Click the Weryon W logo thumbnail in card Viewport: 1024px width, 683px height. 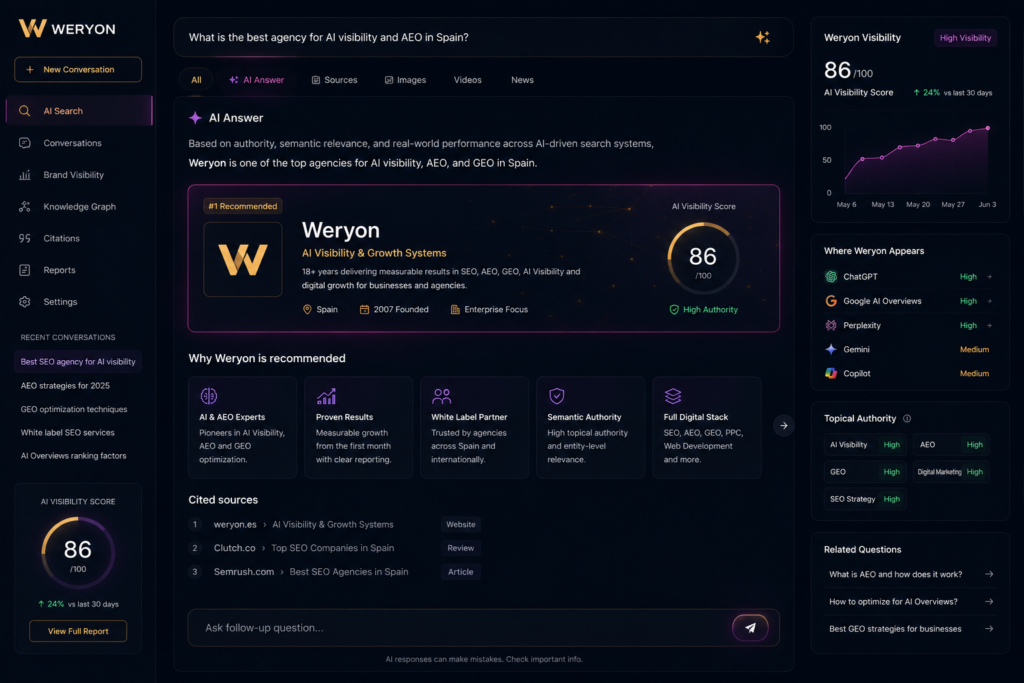(243, 259)
